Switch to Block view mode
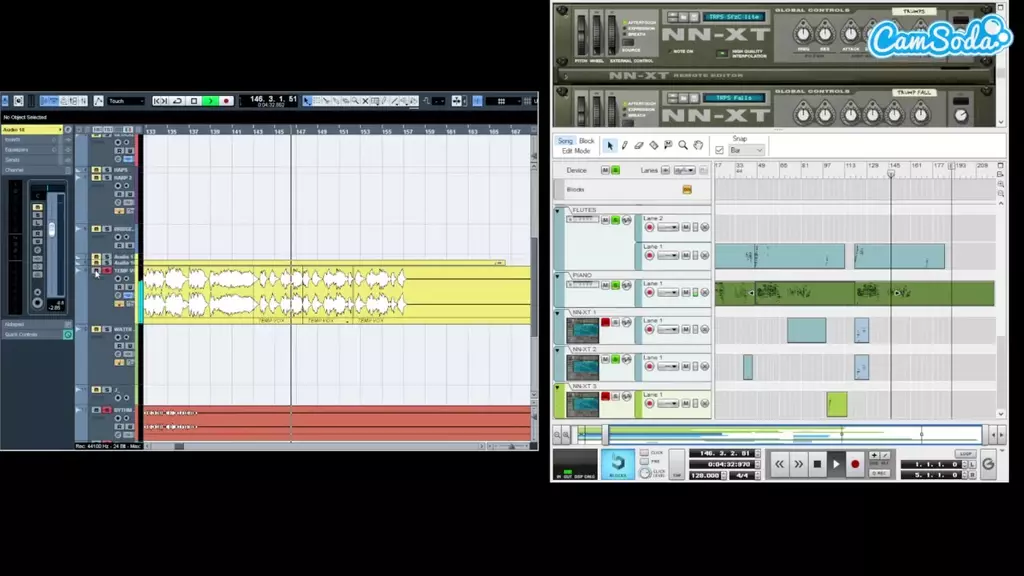This screenshot has height=576, width=1024. tap(586, 141)
